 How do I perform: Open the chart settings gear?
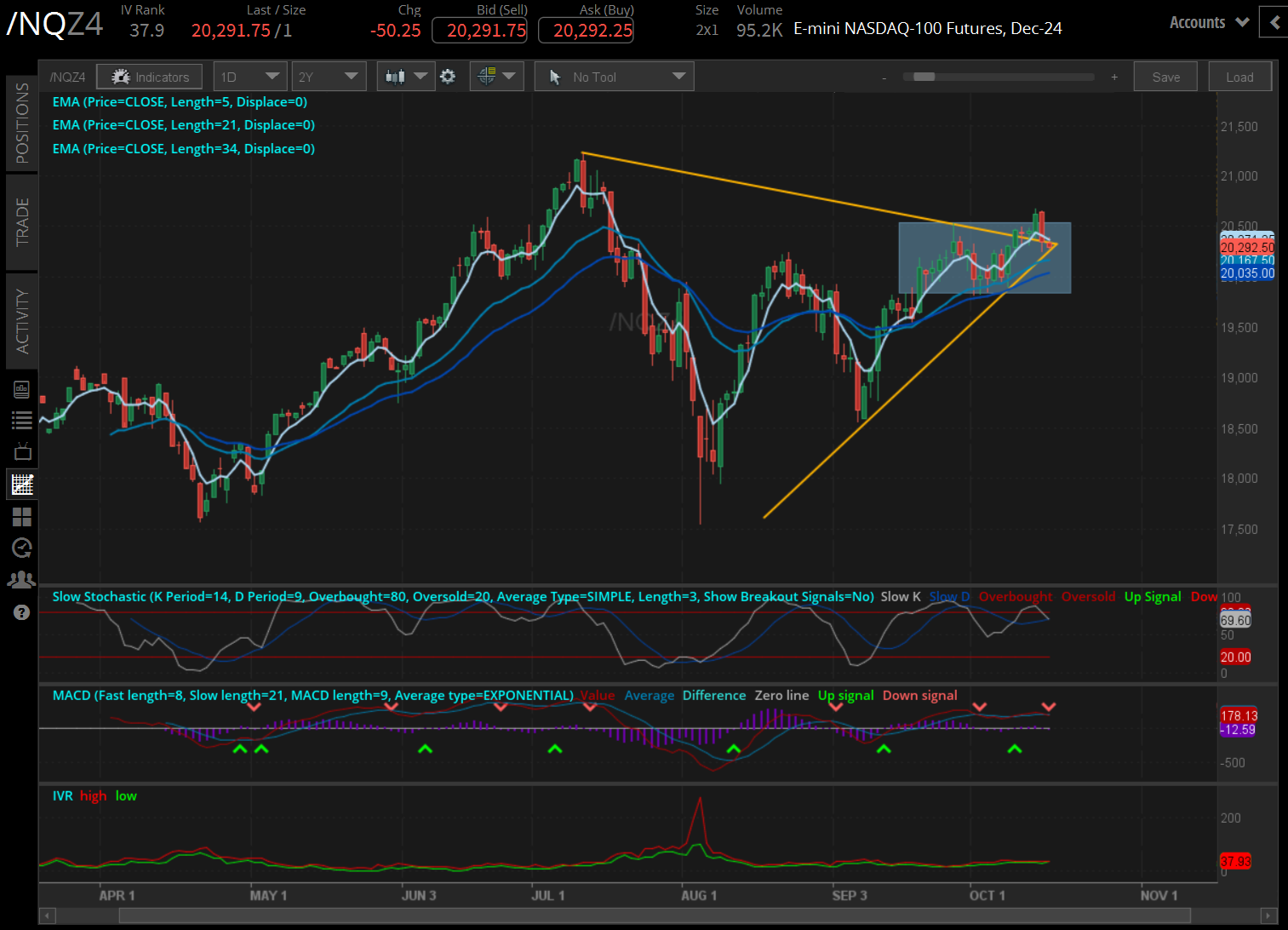tap(447, 76)
